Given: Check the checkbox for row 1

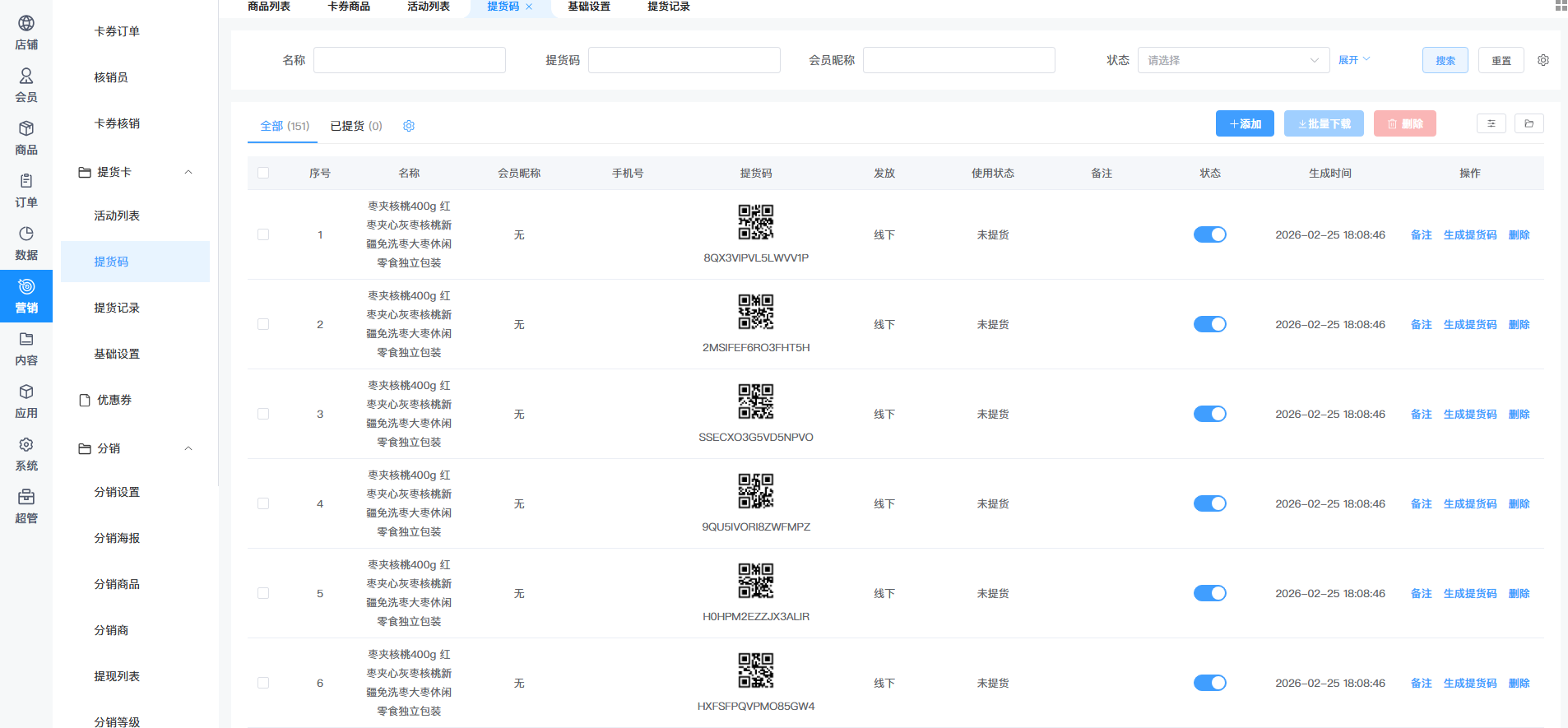Looking at the screenshot, I should pos(263,234).
